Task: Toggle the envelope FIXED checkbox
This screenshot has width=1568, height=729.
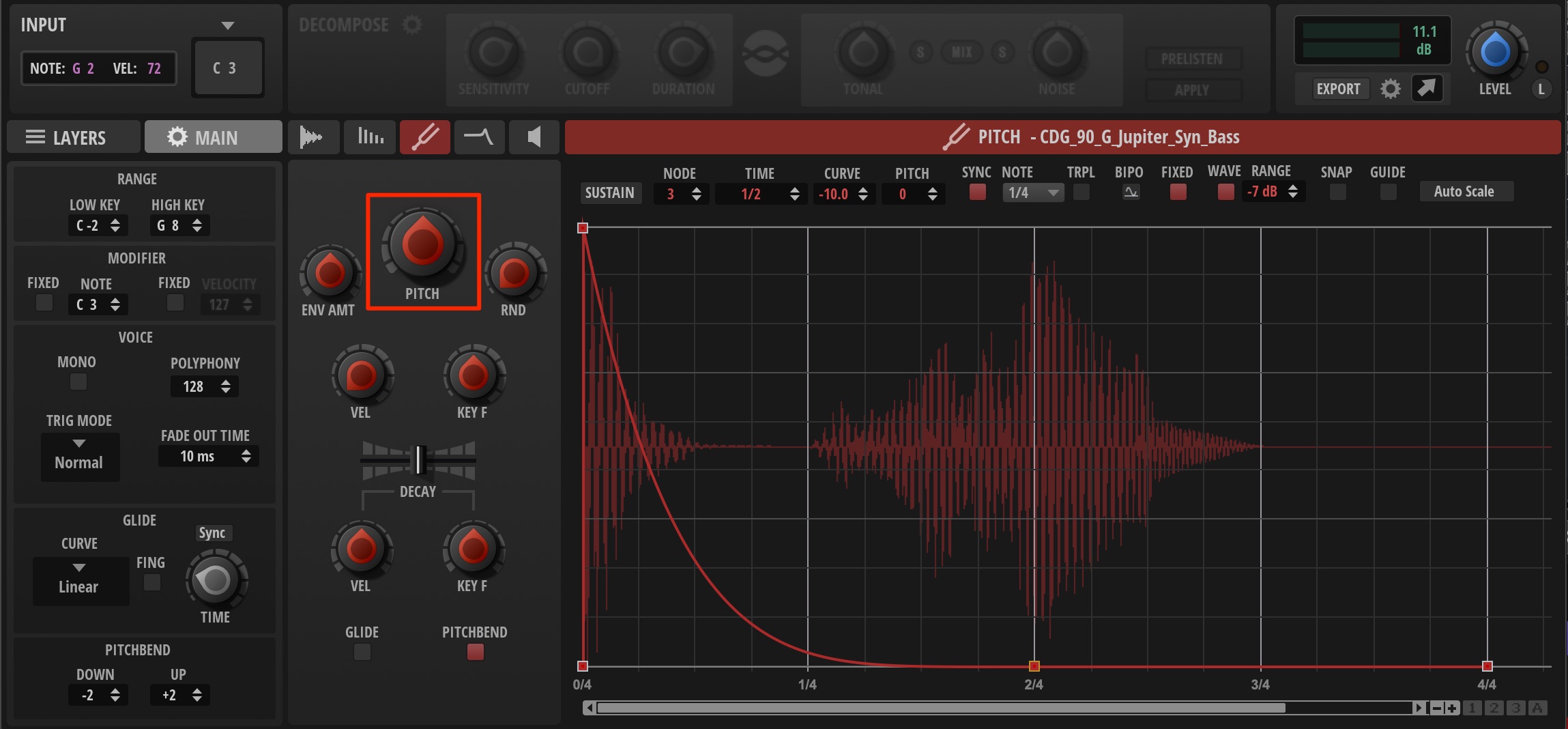Action: [1178, 192]
